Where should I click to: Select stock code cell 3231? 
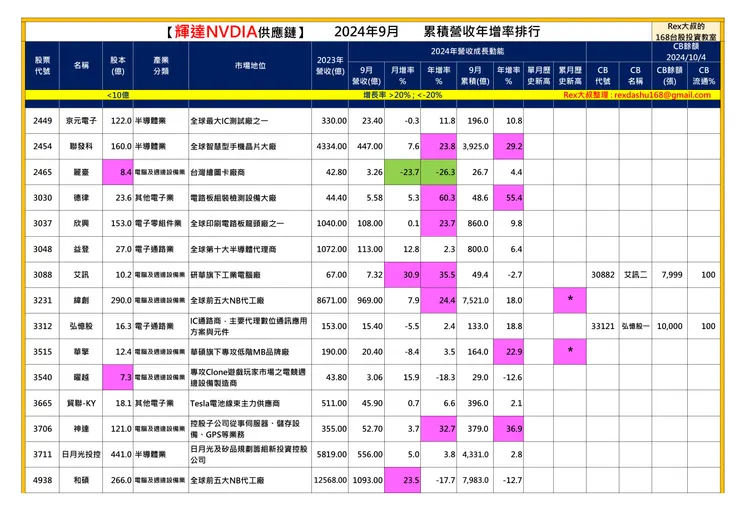tap(42, 300)
